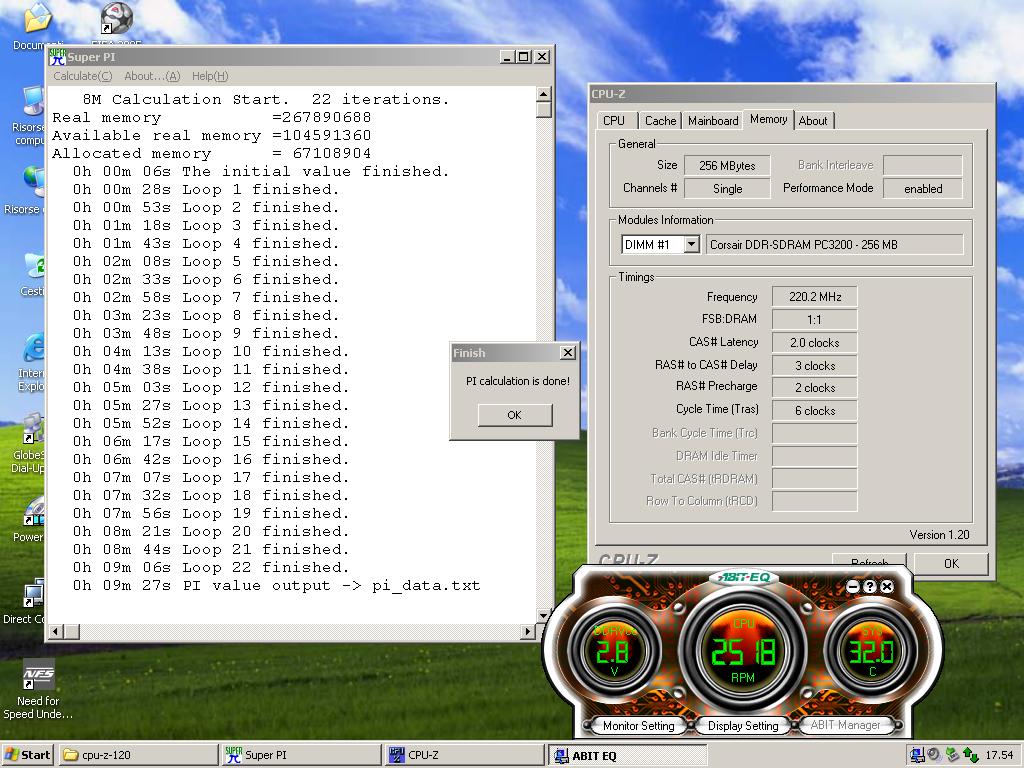Click the Frequency value 220.2 MHz

click(x=814, y=296)
